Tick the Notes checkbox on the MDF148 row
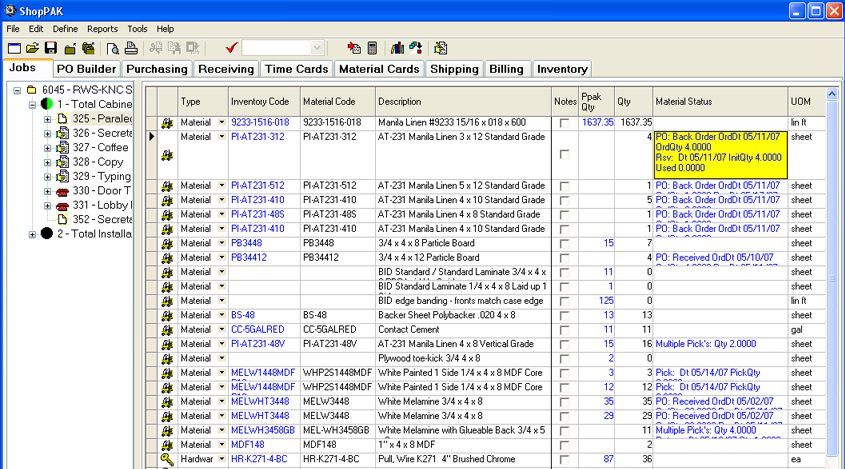 (564, 445)
